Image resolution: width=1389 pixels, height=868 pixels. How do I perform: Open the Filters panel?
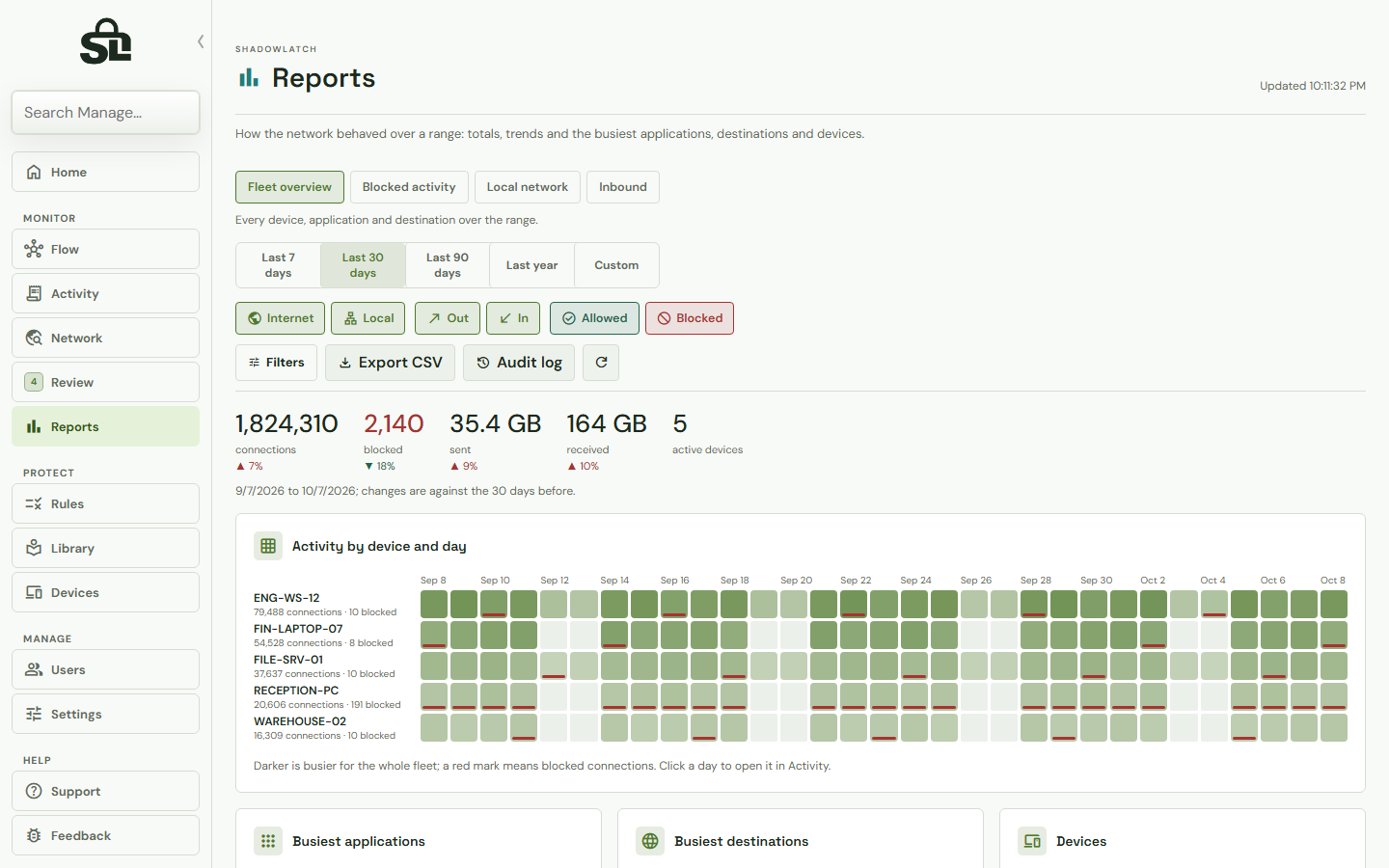[277, 363]
